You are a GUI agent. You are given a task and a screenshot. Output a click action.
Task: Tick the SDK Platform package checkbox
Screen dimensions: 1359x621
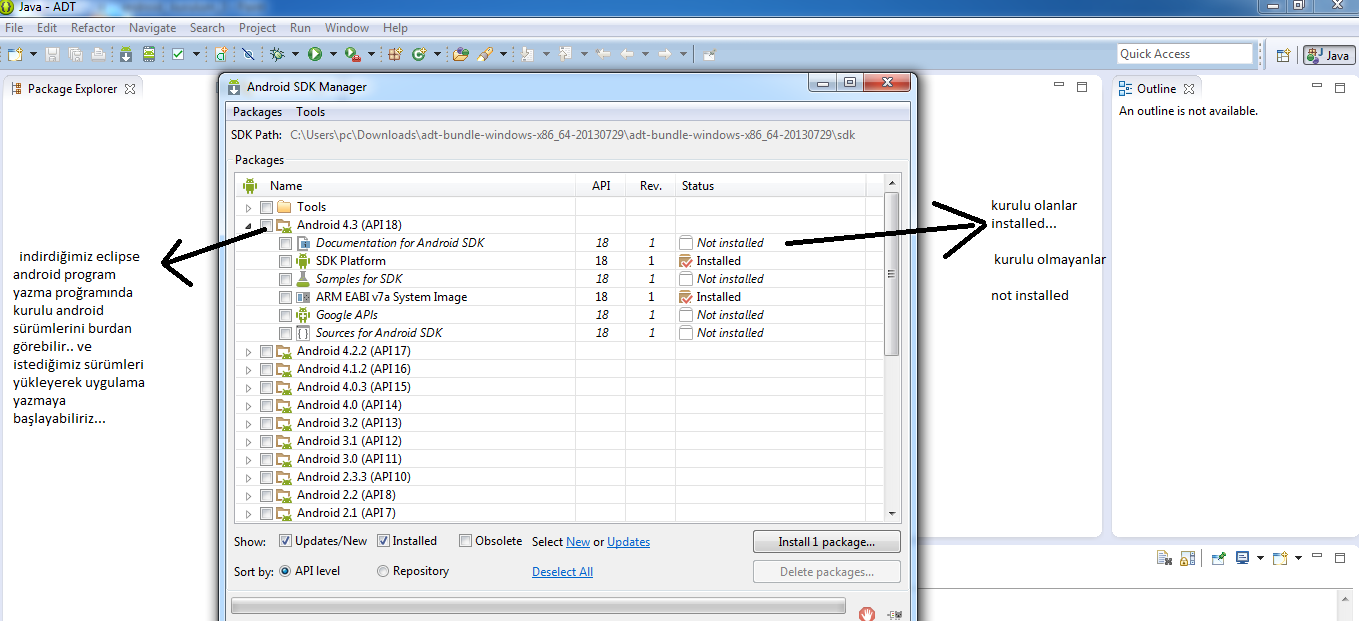(x=286, y=261)
